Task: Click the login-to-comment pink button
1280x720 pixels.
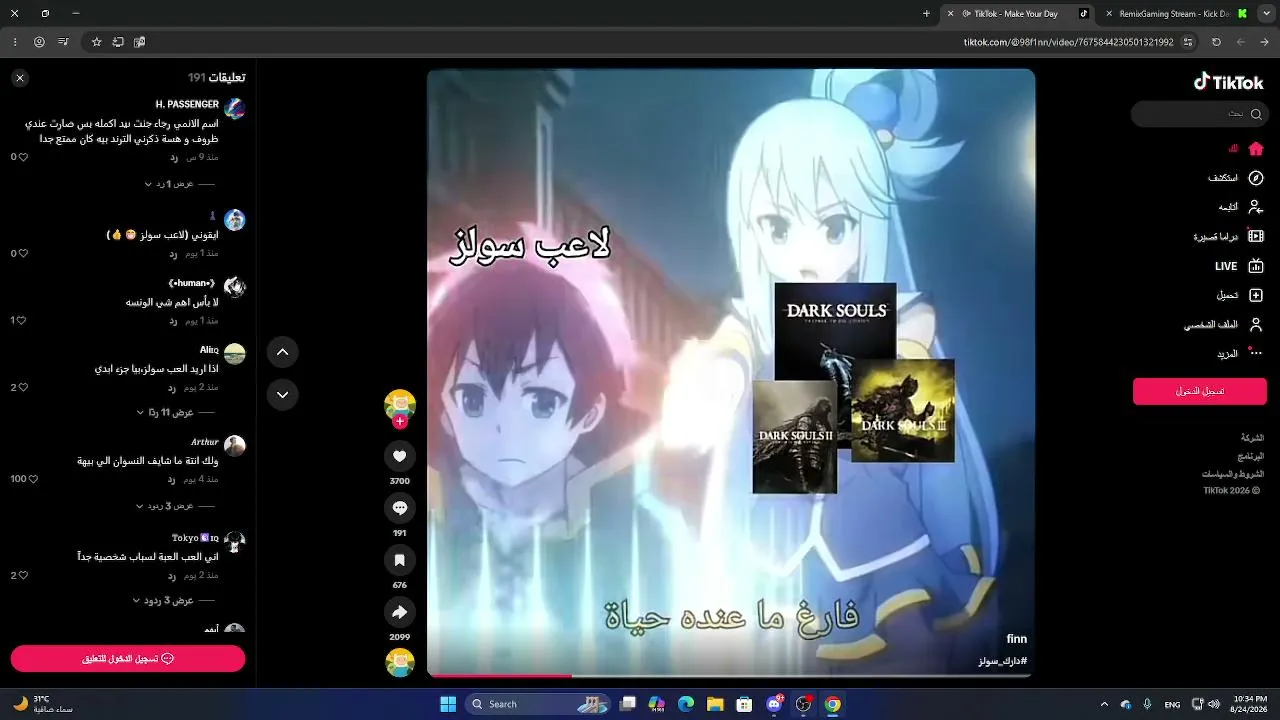Action: (x=128, y=659)
